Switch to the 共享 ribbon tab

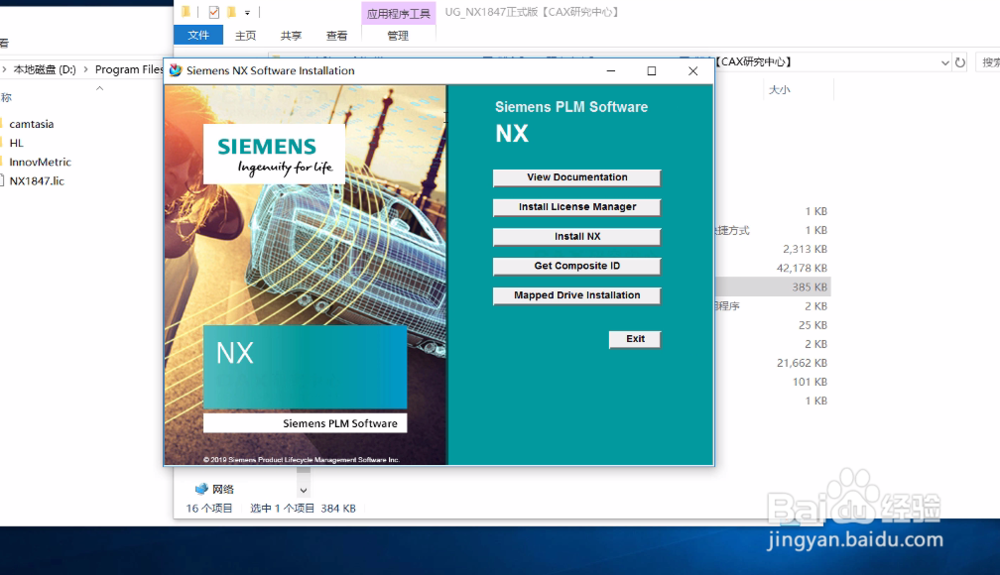point(291,36)
